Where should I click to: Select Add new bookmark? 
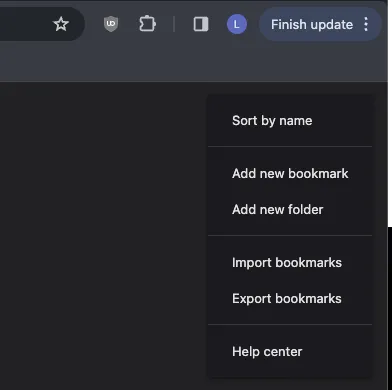pyautogui.click(x=290, y=173)
